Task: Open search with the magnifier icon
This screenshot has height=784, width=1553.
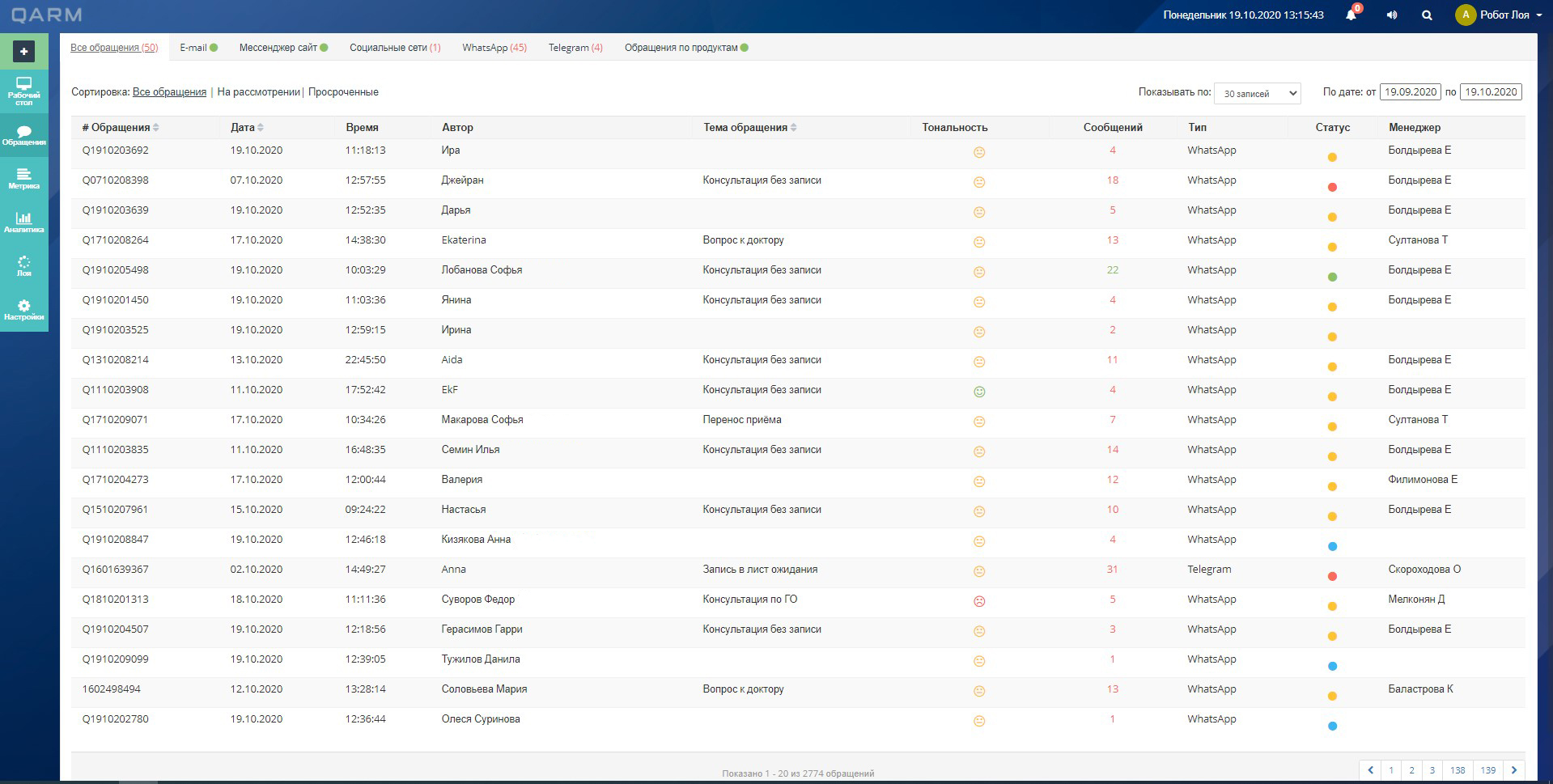Action: coord(1428,15)
